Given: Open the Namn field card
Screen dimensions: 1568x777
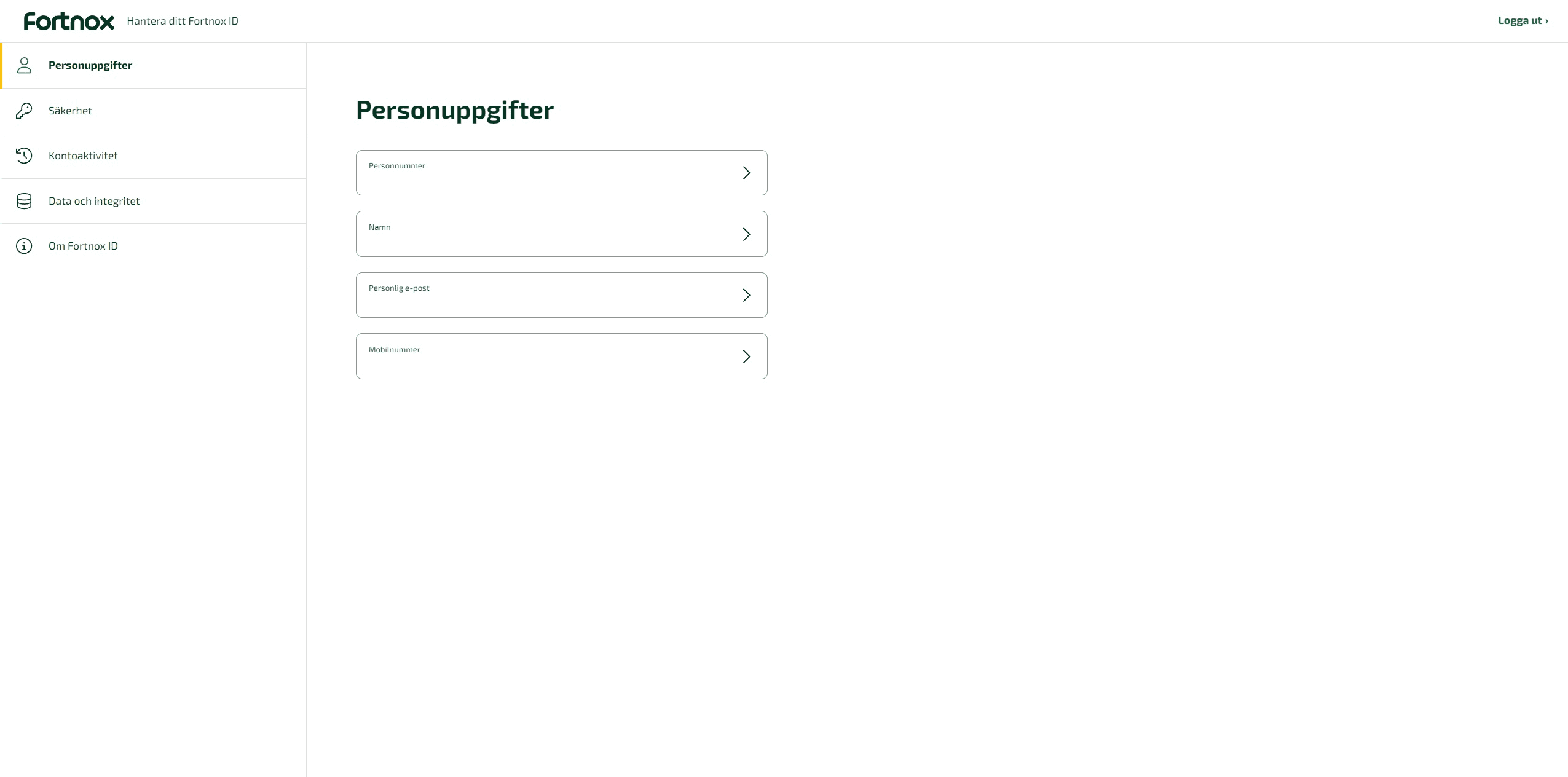Looking at the screenshot, I should coord(561,234).
